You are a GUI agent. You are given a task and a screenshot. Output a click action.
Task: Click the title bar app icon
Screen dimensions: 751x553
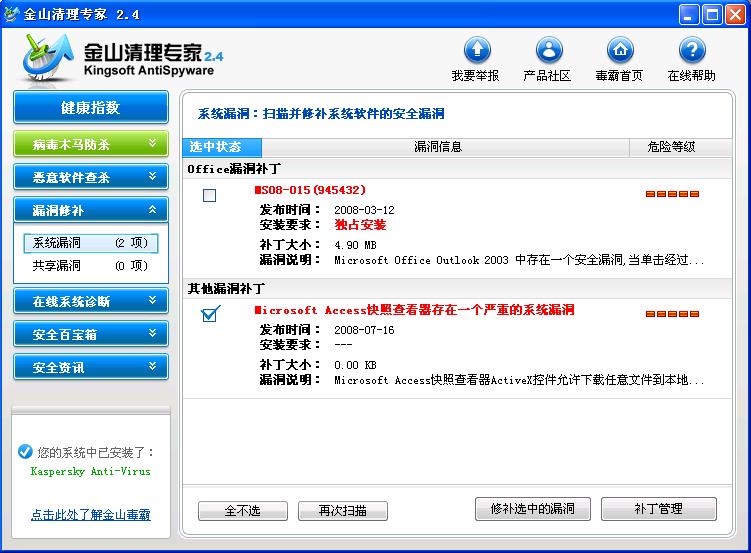tap(11, 14)
